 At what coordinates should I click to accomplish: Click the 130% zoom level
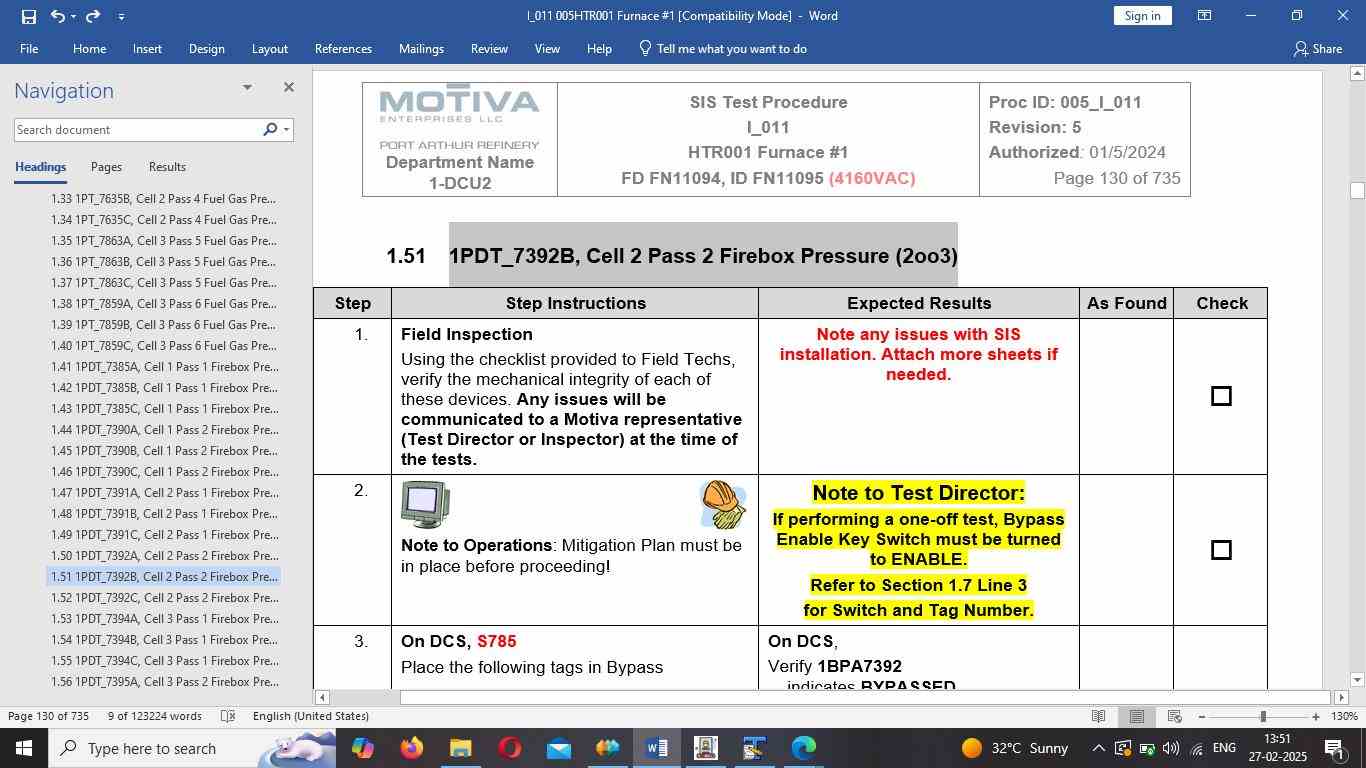point(1345,717)
